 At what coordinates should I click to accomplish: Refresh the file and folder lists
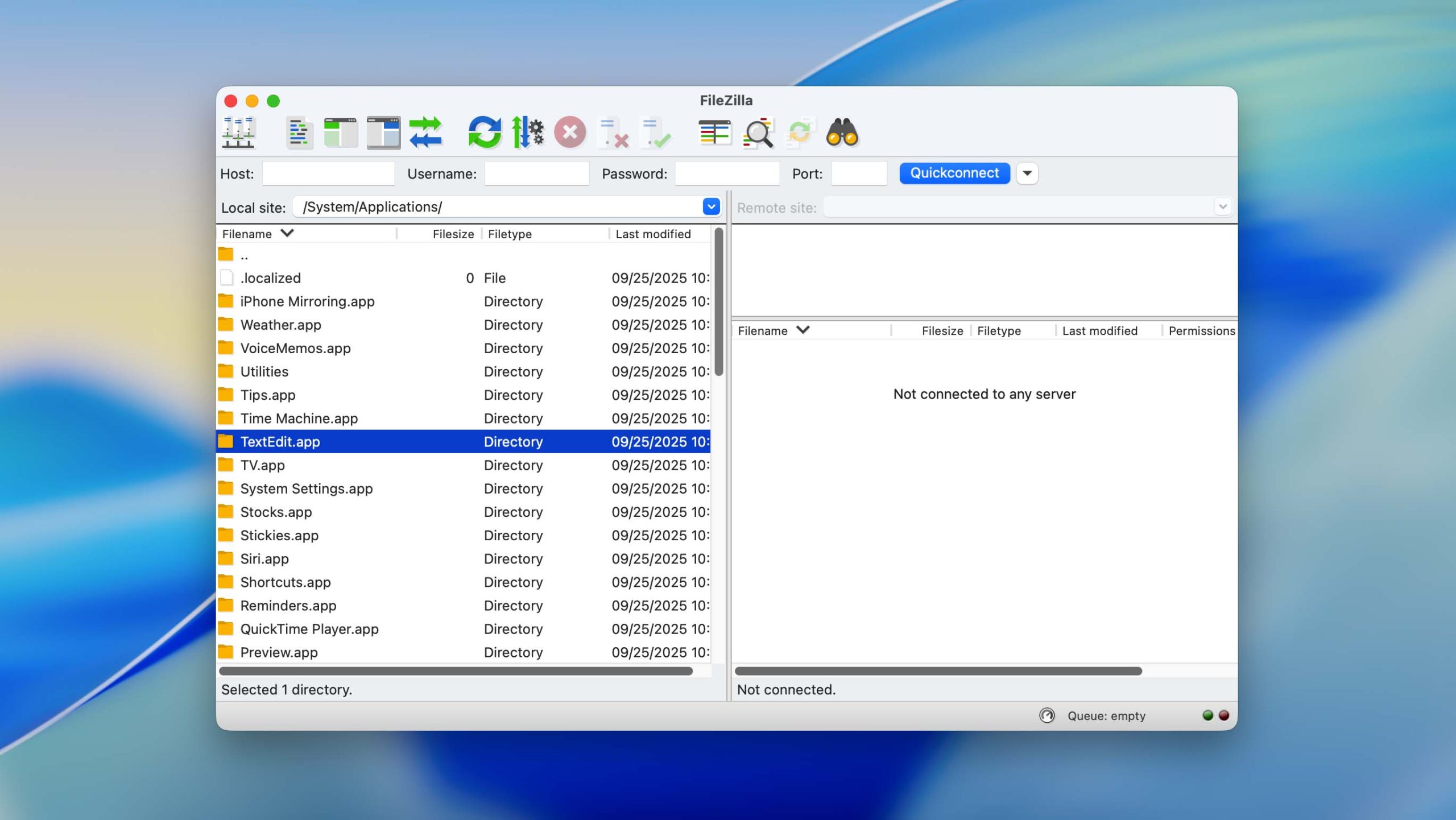[486, 132]
